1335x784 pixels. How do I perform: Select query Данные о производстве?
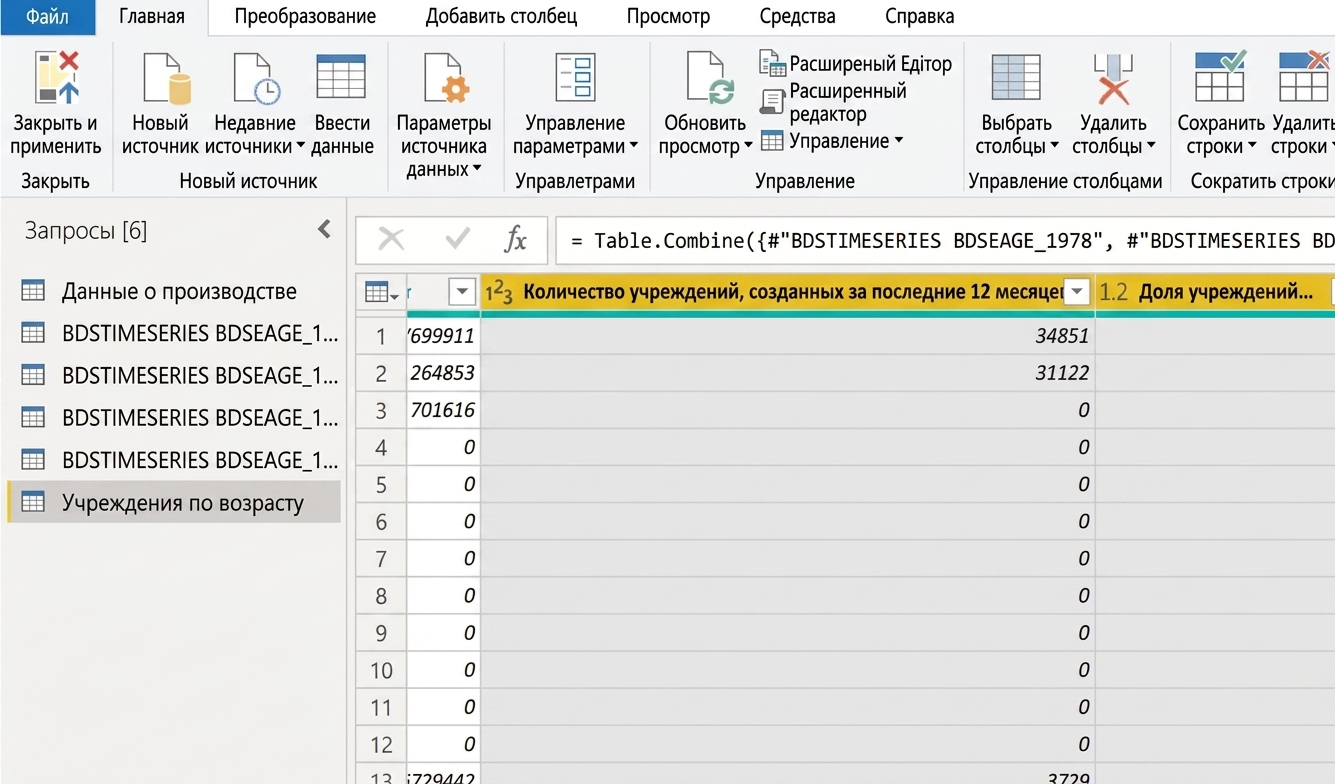tap(173, 292)
